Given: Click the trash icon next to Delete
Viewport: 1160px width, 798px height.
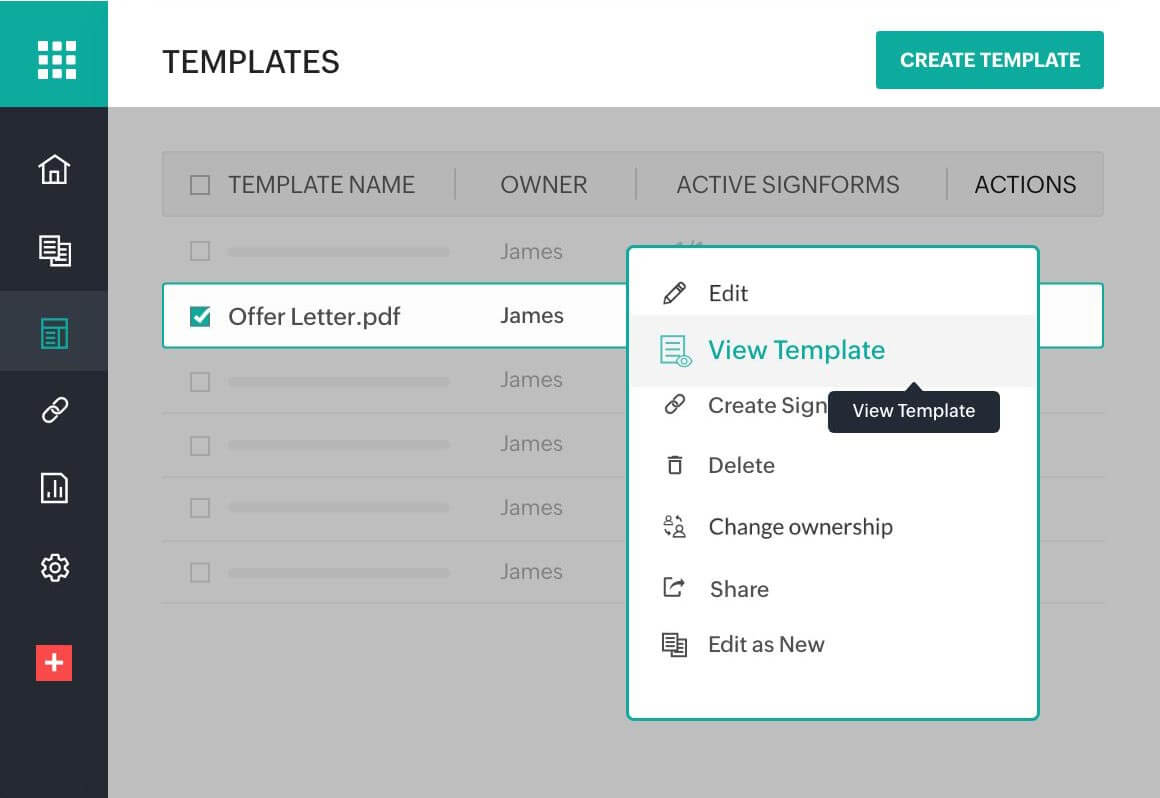Looking at the screenshot, I should (x=677, y=465).
